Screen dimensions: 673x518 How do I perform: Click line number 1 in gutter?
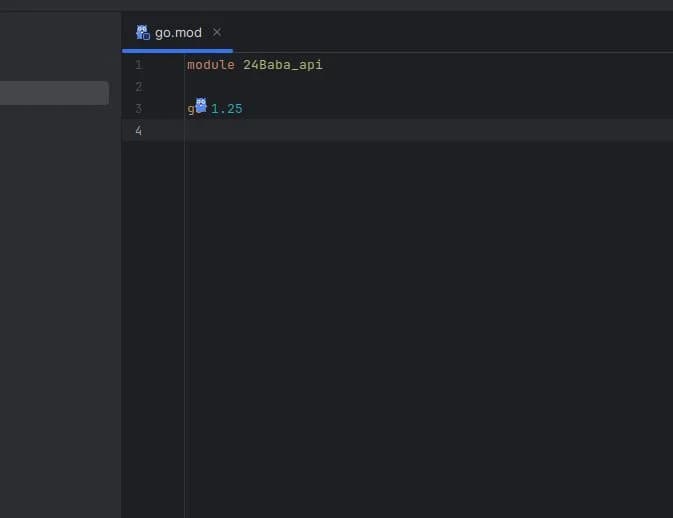[x=139, y=65]
